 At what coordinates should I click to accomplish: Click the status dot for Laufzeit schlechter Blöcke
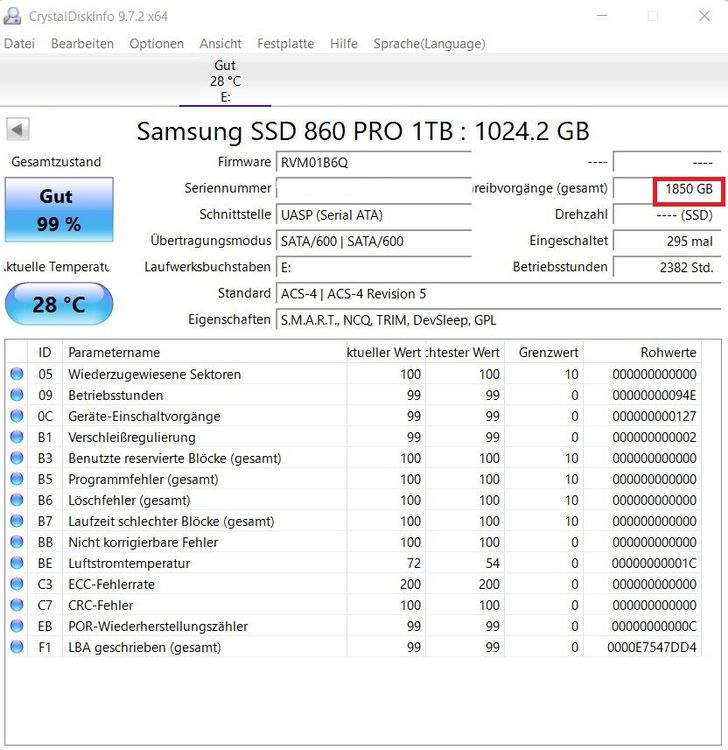pyautogui.click(x=17, y=521)
